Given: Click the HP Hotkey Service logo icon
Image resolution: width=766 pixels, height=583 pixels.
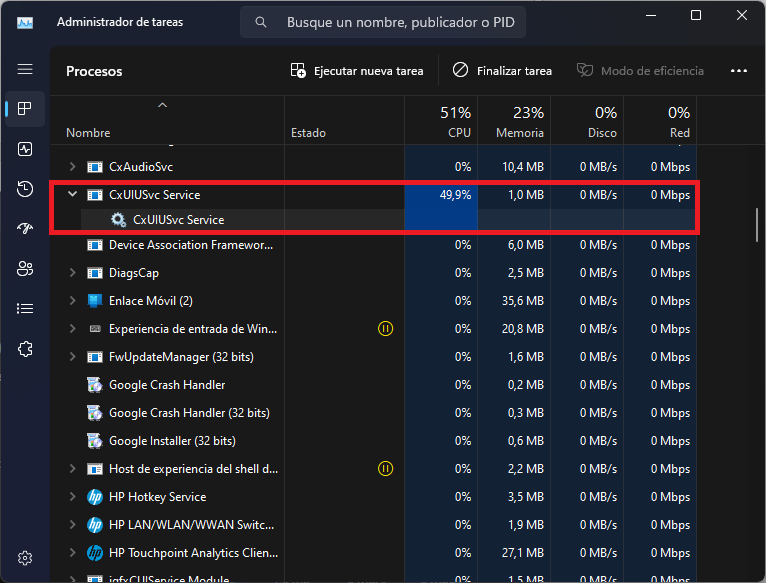Looking at the screenshot, I should (x=95, y=497).
